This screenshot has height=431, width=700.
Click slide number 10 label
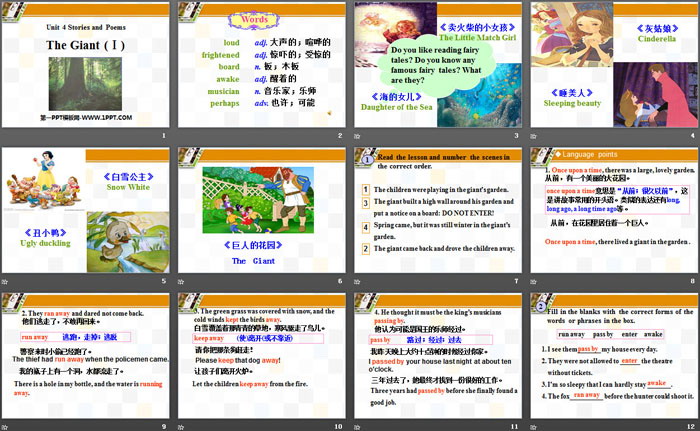coord(338,427)
